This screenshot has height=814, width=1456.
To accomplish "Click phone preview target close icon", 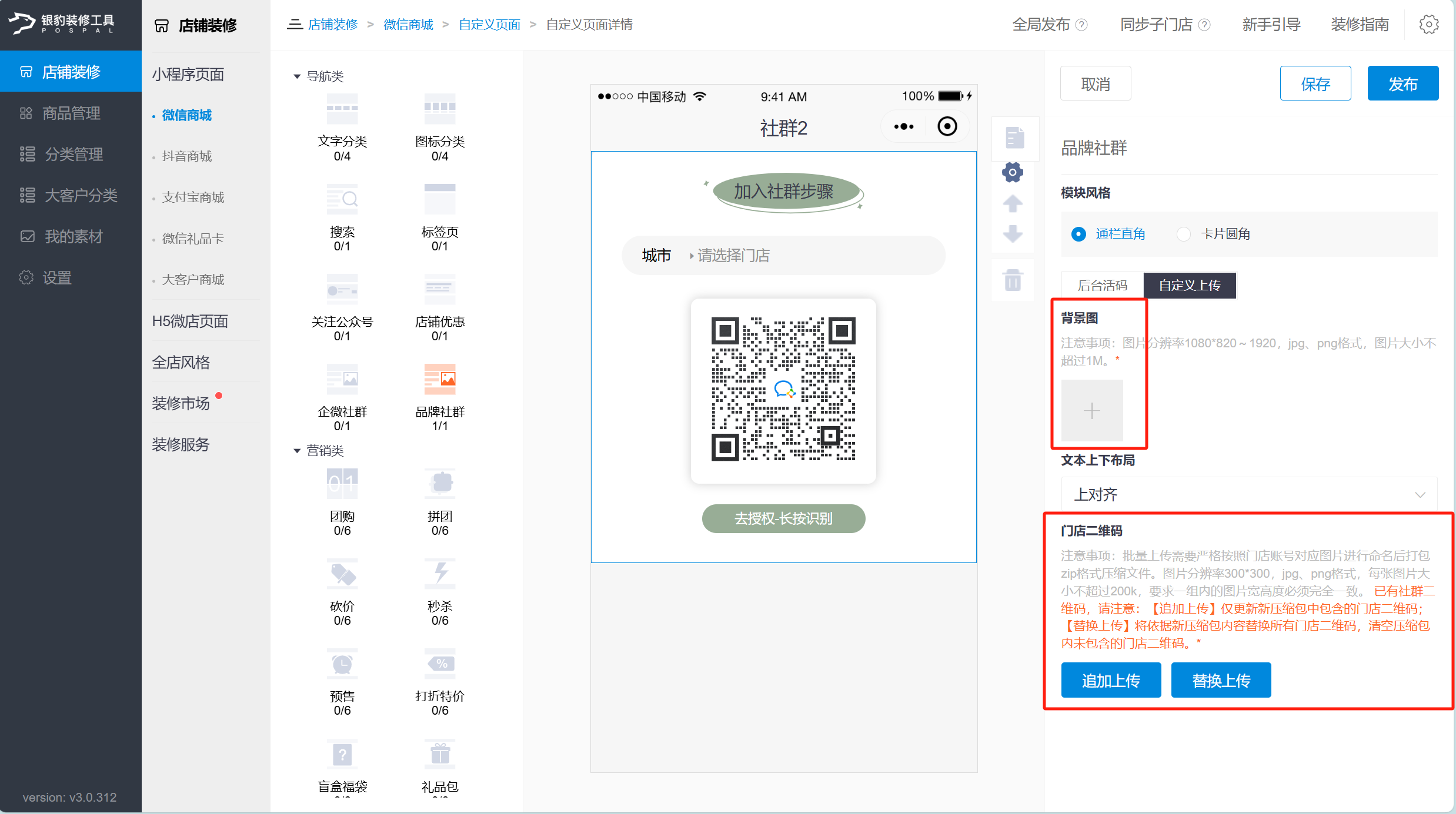I will pyautogui.click(x=947, y=126).
